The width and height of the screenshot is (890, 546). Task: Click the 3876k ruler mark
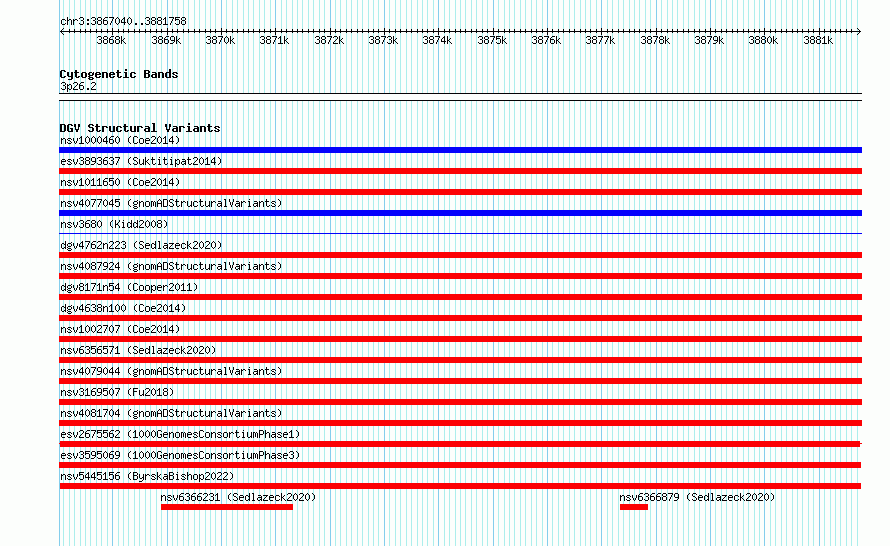546,40
